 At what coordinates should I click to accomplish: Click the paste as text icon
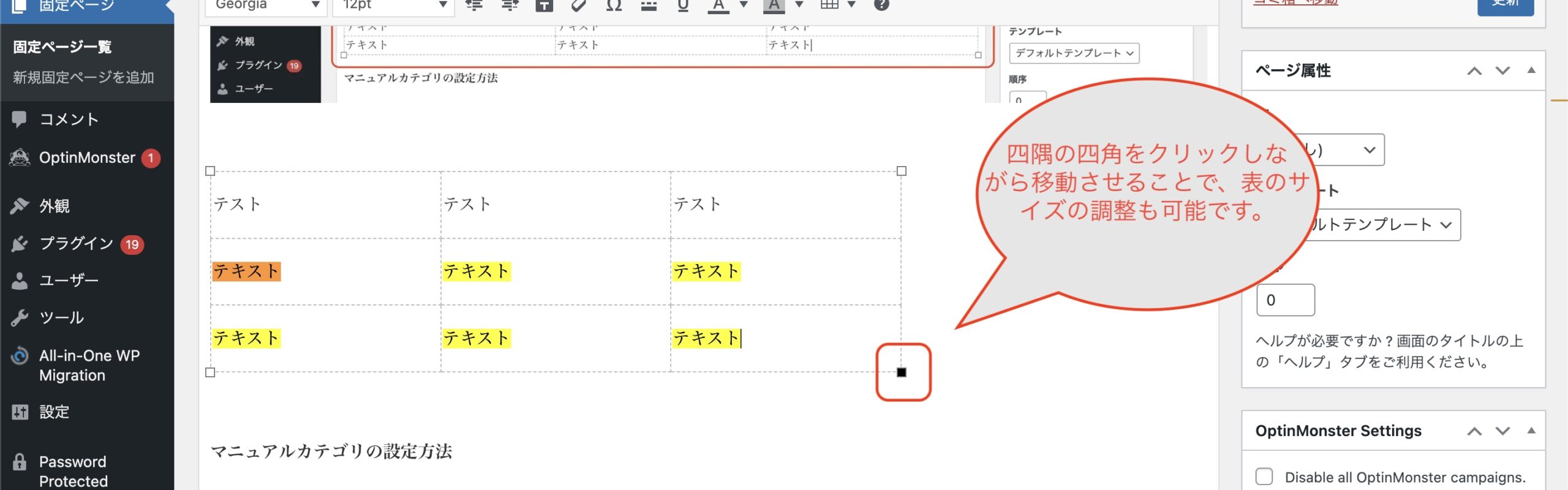pos(544,5)
